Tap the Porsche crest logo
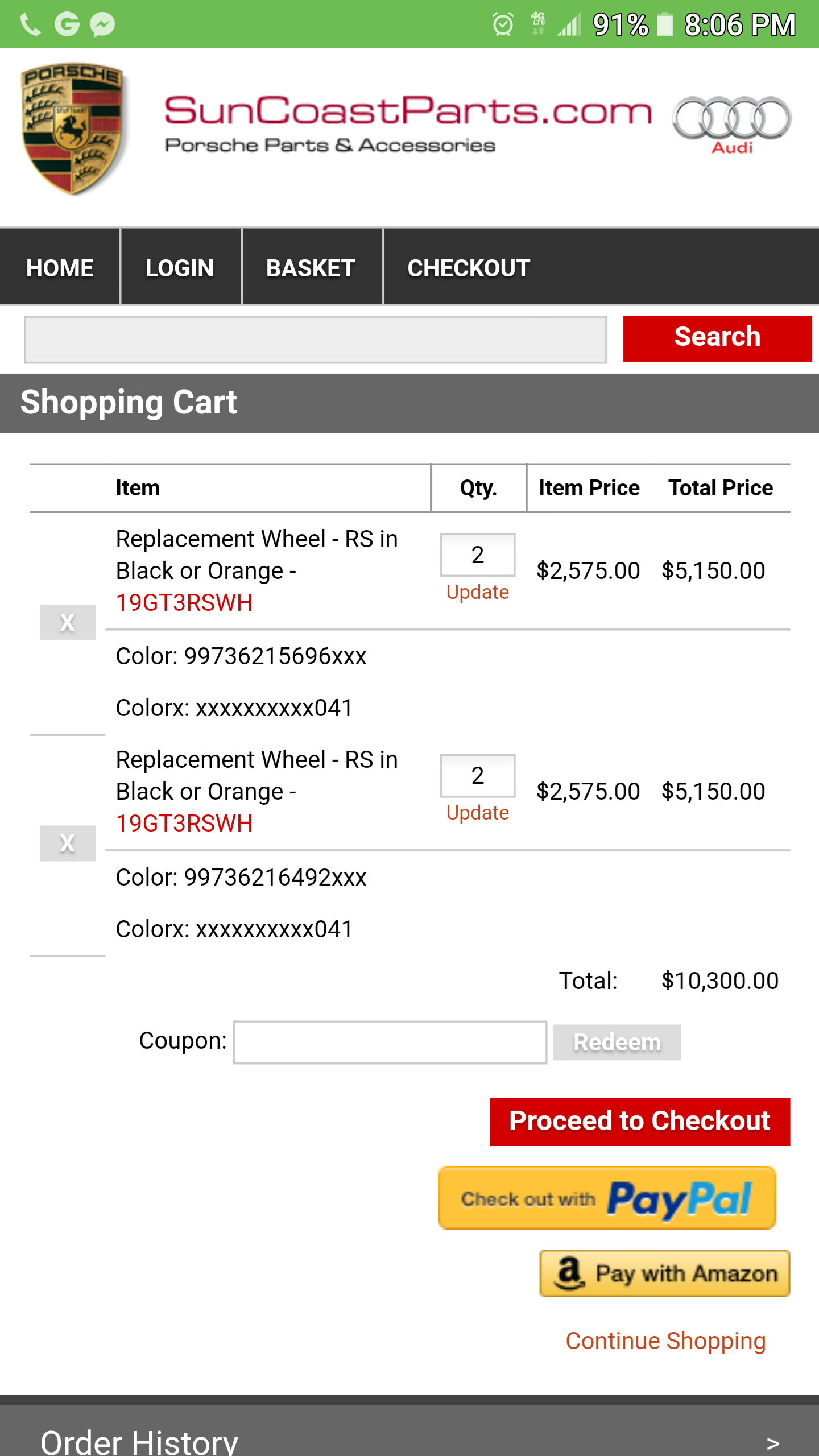819x1456 pixels. pyautogui.click(x=73, y=129)
